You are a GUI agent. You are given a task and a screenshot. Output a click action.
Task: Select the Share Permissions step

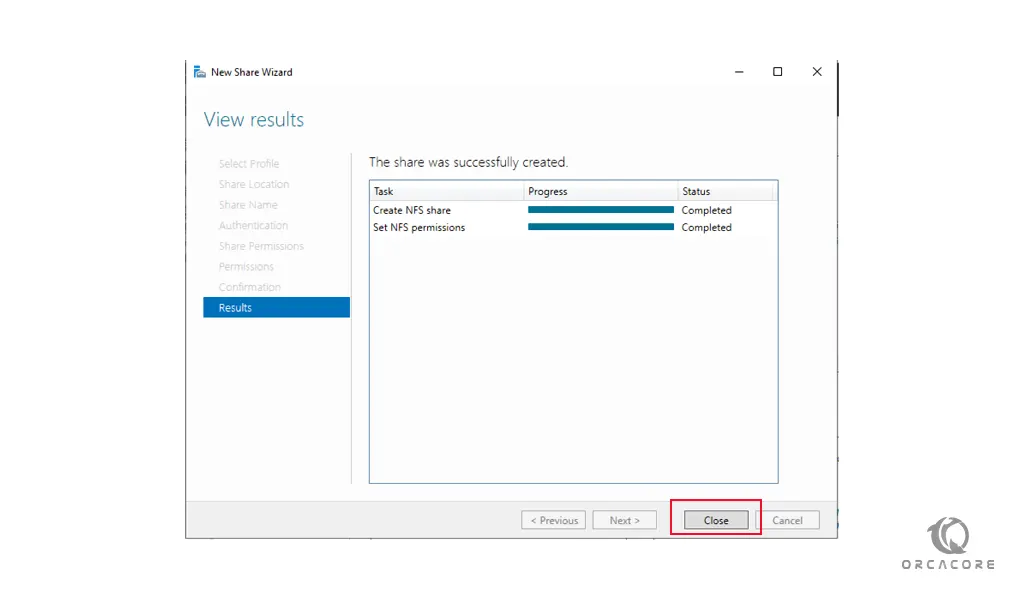(261, 246)
